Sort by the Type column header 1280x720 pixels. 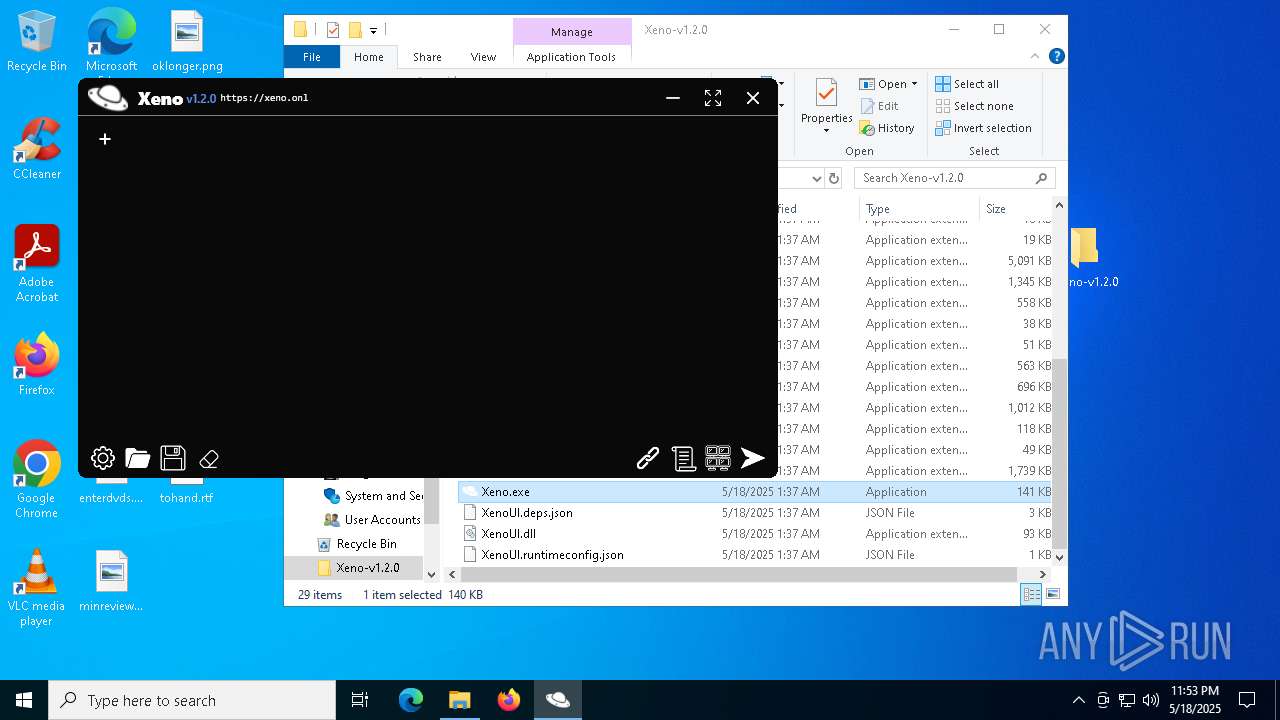click(x=918, y=209)
